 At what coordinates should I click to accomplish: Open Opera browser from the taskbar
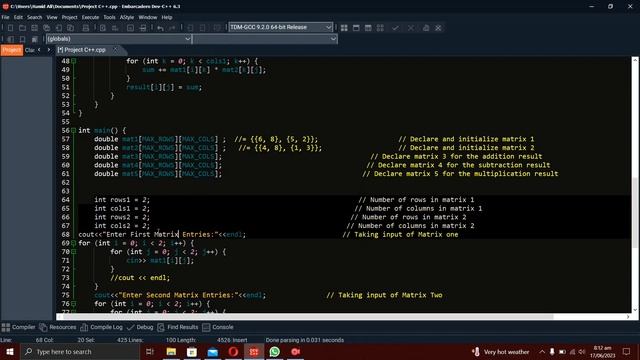tap(233, 351)
